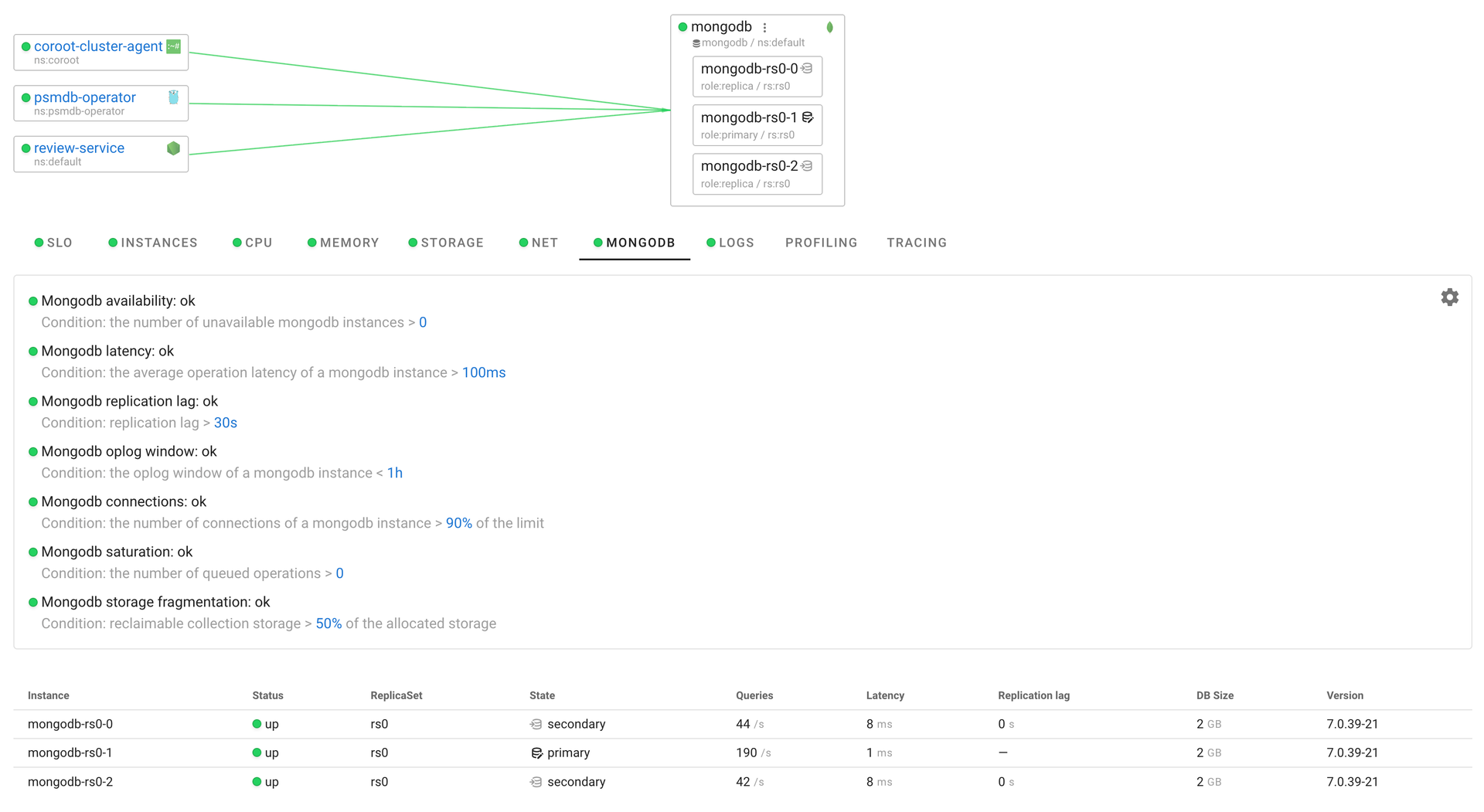This screenshot has width=1484, height=812.
Task: Open the mongodb three-dot options menu
Action: pyautogui.click(x=764, y=27)
